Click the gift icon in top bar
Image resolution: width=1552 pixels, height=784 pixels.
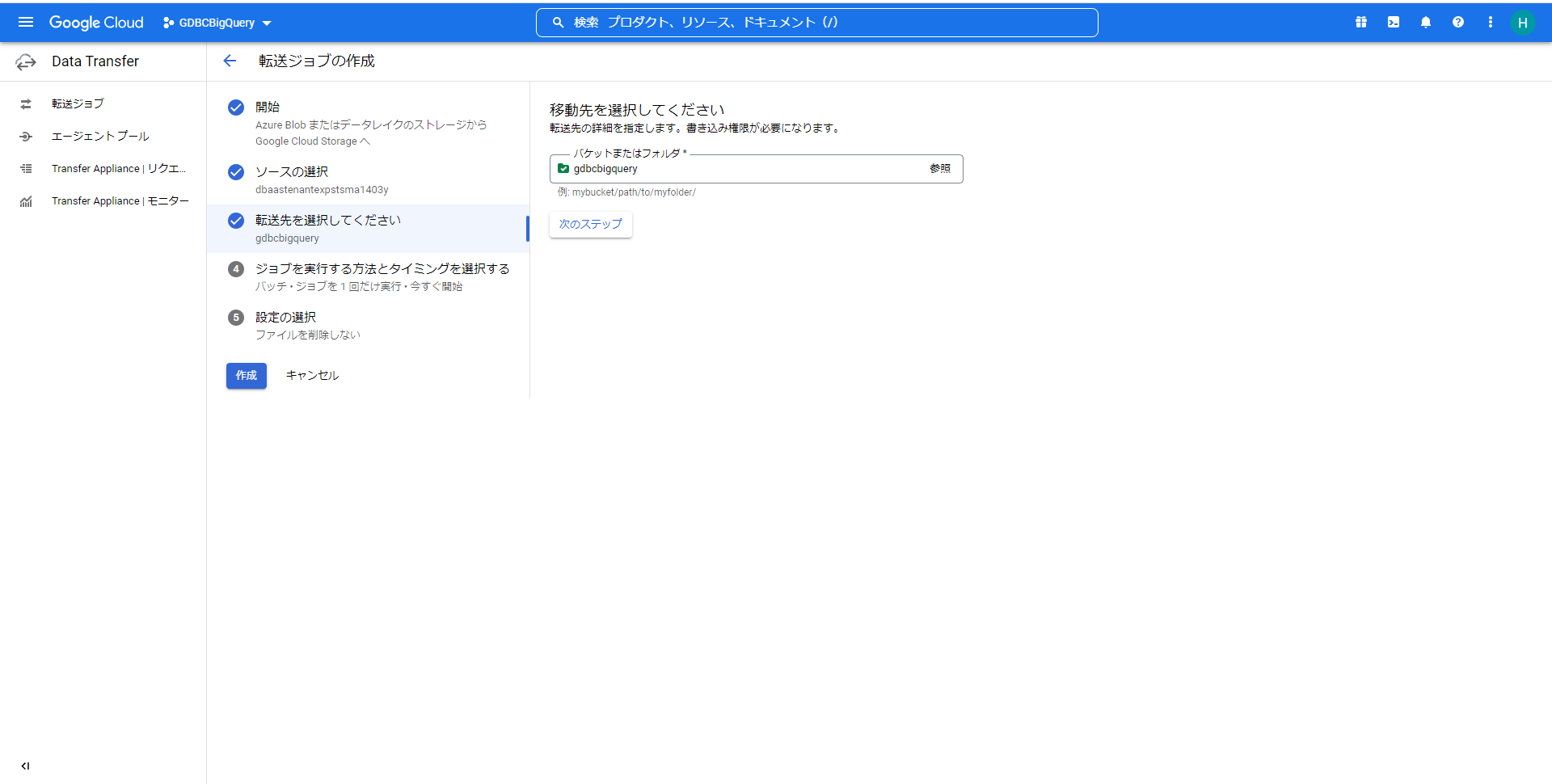coord(1361,23)
